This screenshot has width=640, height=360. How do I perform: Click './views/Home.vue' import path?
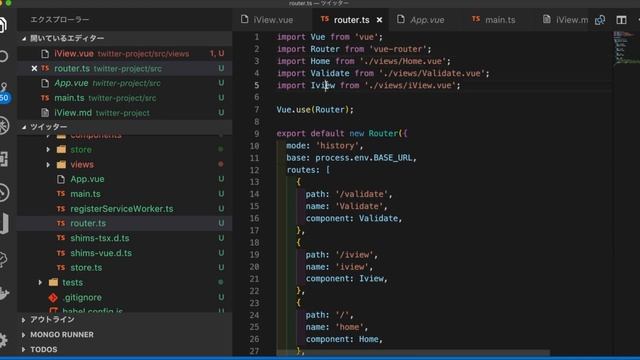(x=403, y=61)
